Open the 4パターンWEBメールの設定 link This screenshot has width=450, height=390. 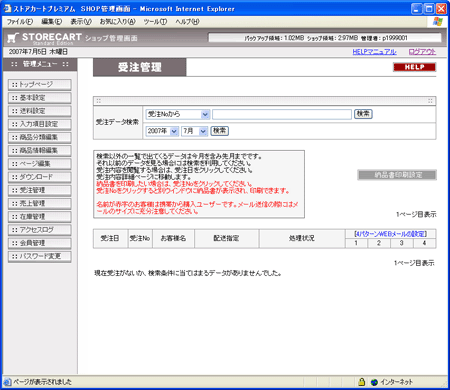click(x=390, y=234)
